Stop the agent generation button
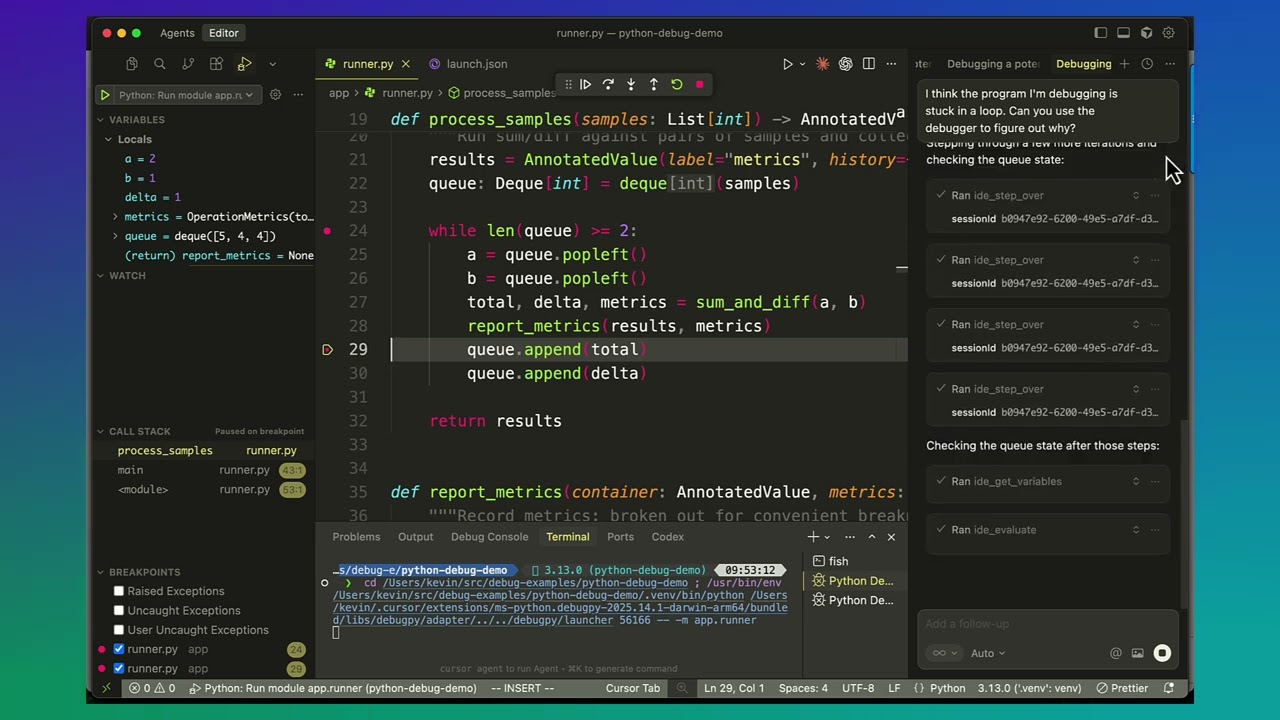The width and height of the screenshot is (1280, 720). tap(1162, 653)
